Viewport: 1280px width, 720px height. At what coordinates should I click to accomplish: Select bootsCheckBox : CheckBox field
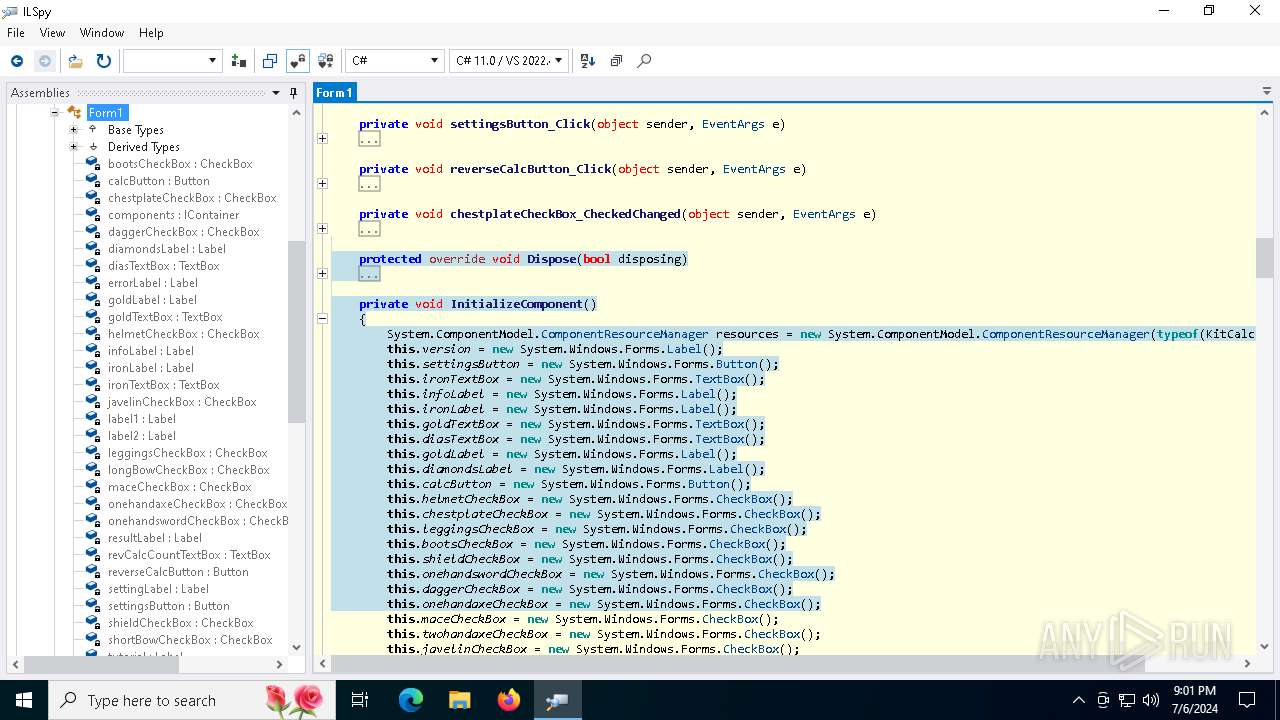[x=180, y=164]
